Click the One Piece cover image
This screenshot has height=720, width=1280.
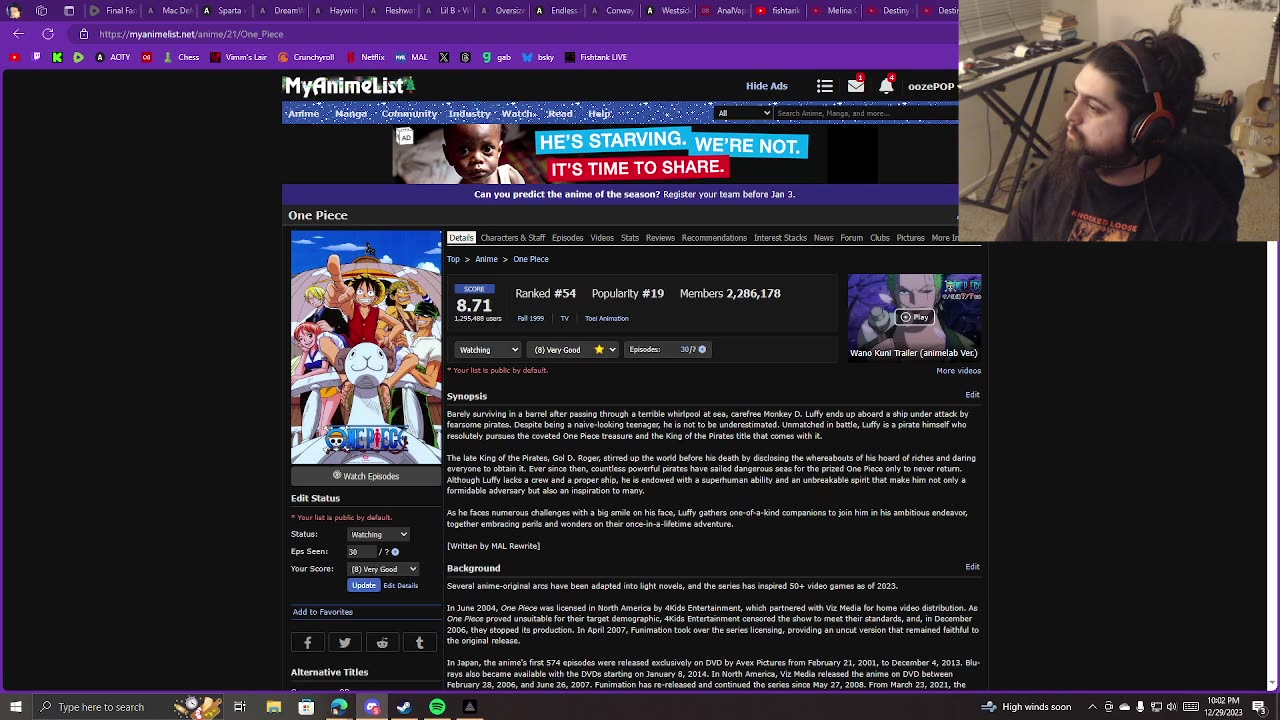click(366, 348)
